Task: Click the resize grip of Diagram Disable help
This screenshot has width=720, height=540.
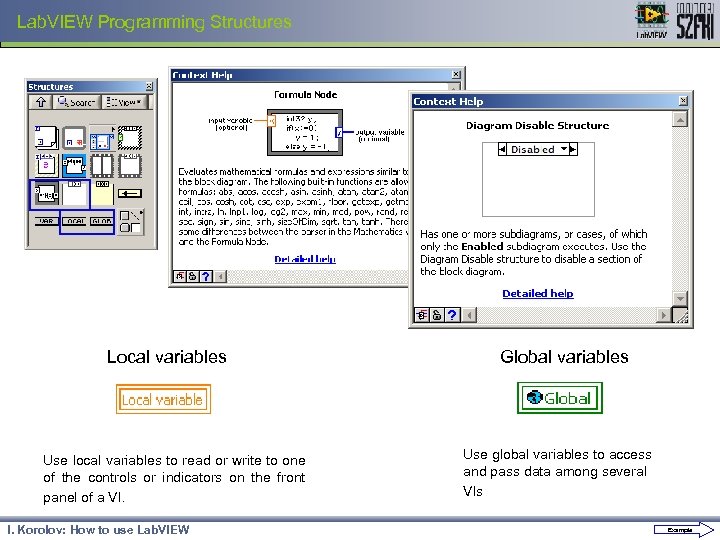Action: click(x=680, y=315)
